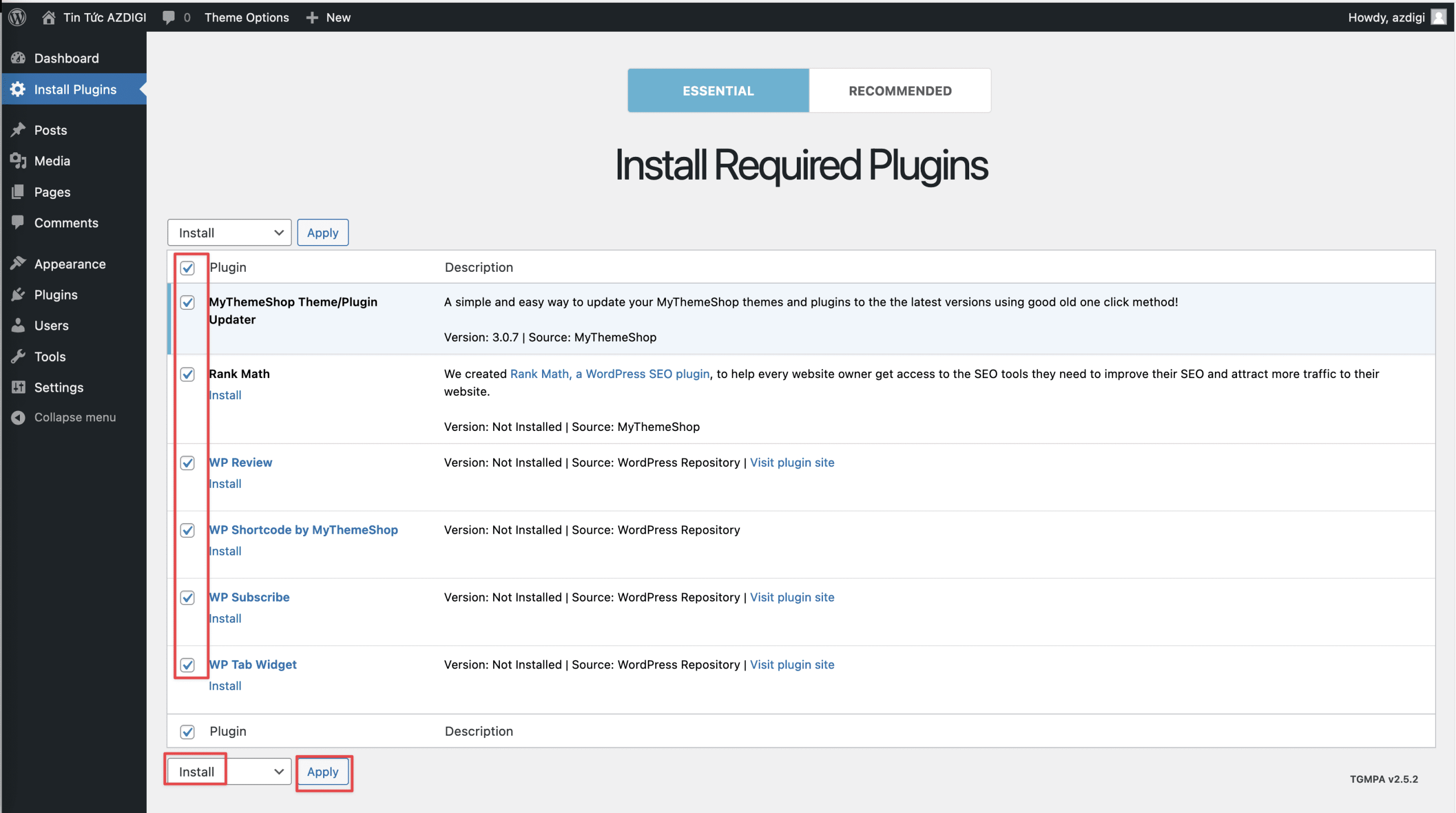
Task: Open the bottom bulk action Install dropdown
Action: click(x=229, y=771)
